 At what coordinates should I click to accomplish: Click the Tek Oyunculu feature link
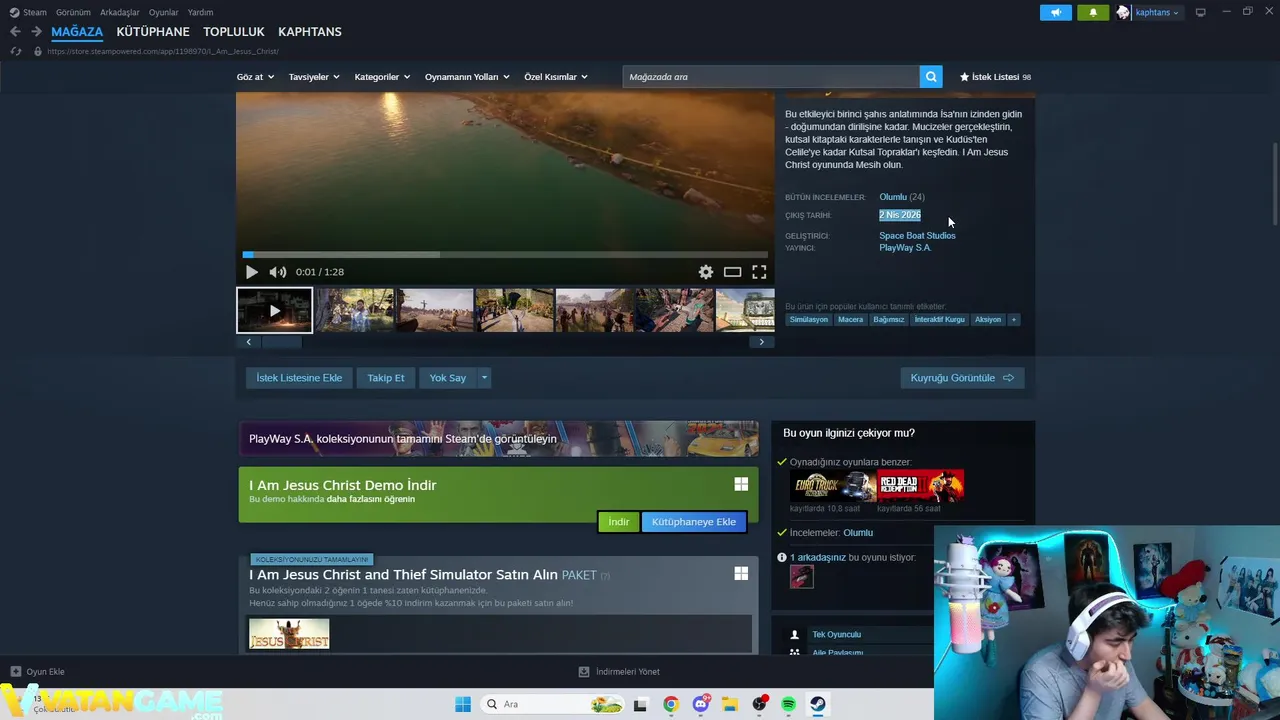(x=836, y=635)
